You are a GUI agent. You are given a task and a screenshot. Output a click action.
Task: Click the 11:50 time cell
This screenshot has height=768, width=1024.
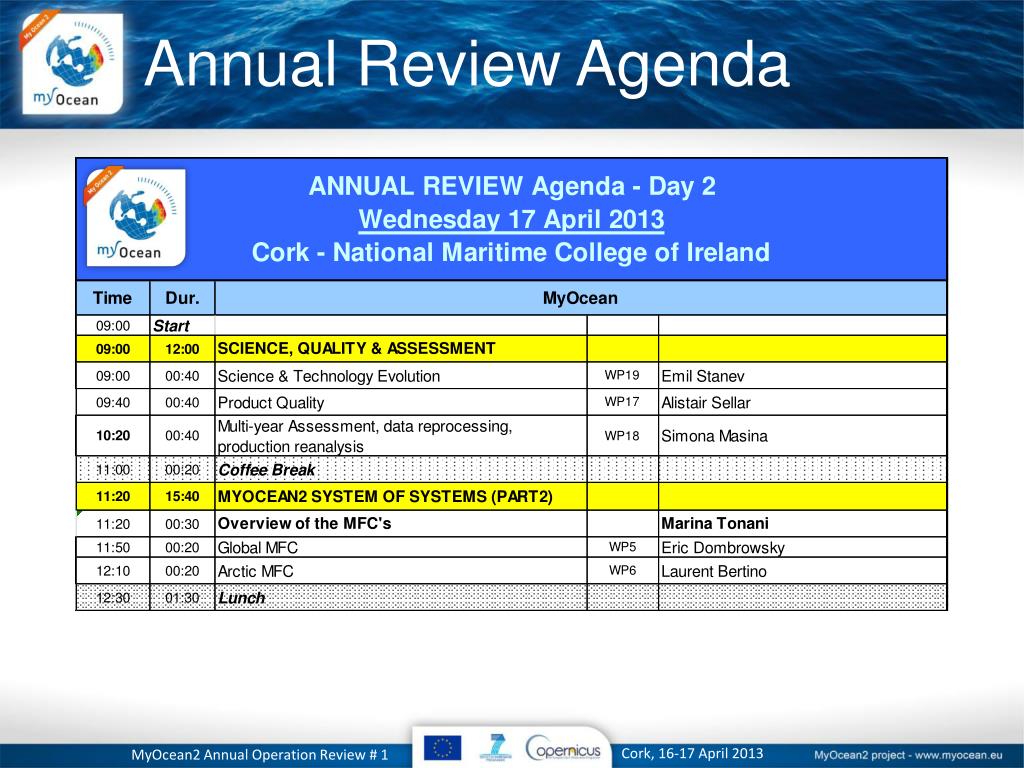pos(113,547)
